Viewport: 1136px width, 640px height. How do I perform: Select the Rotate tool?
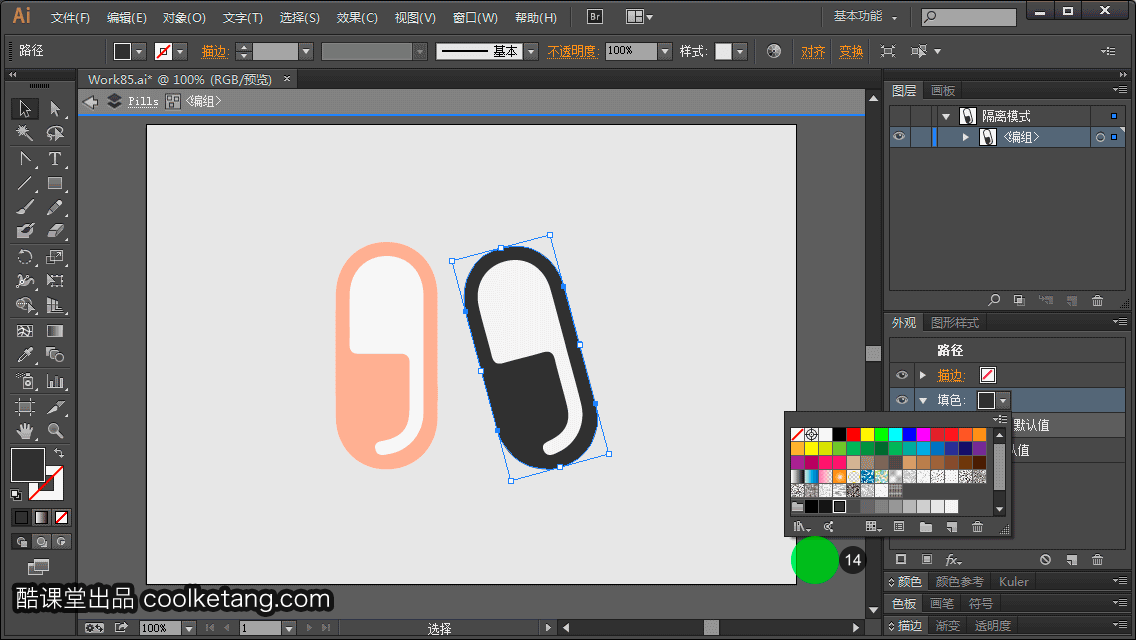click(x=25, y=257)
